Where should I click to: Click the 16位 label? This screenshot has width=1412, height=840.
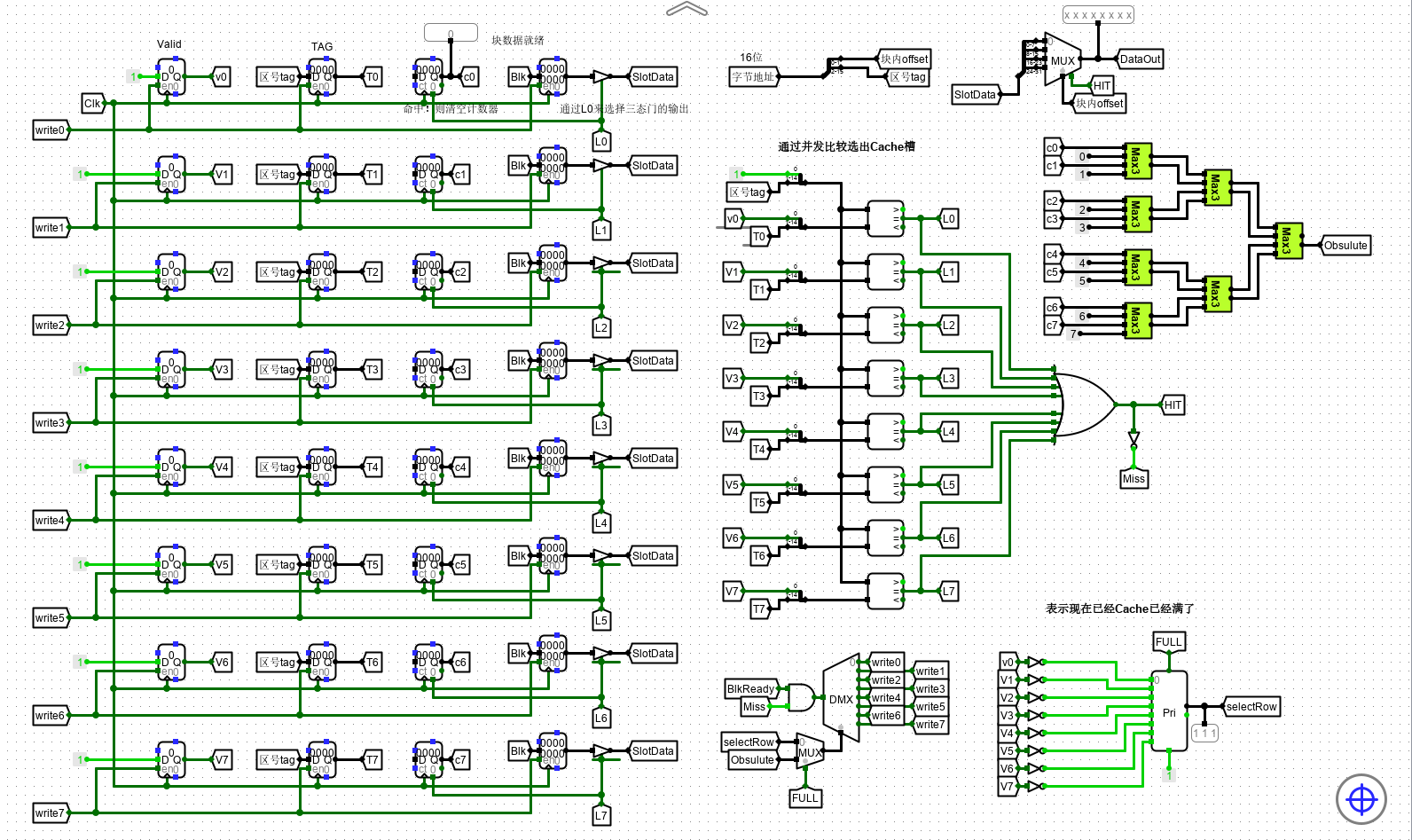click(x=751, y=57)
